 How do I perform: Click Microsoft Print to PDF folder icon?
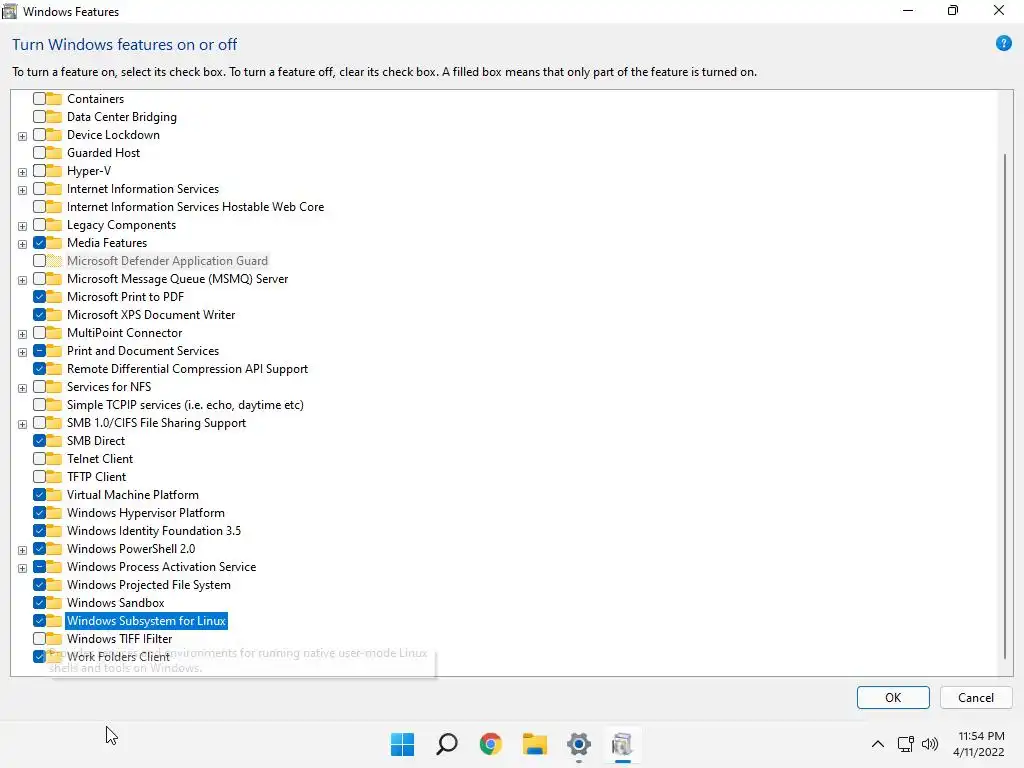tap(54, 296)
